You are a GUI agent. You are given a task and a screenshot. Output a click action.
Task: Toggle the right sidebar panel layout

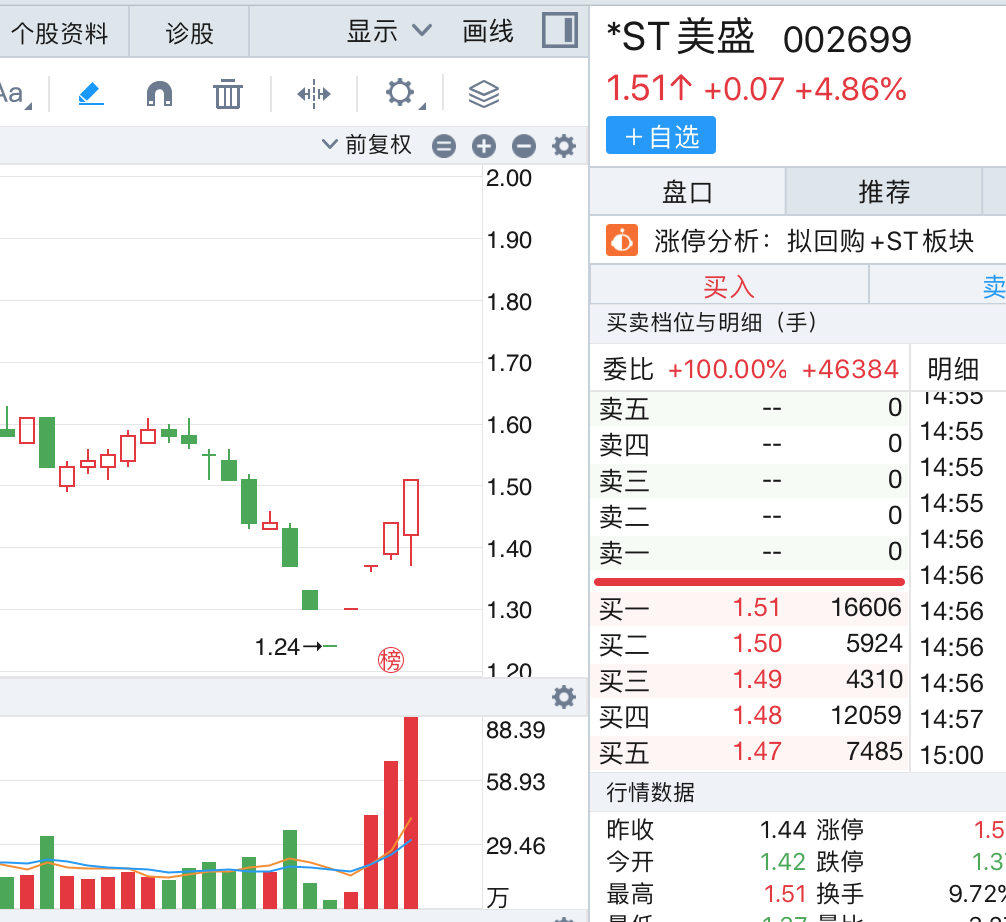[559, 31]
